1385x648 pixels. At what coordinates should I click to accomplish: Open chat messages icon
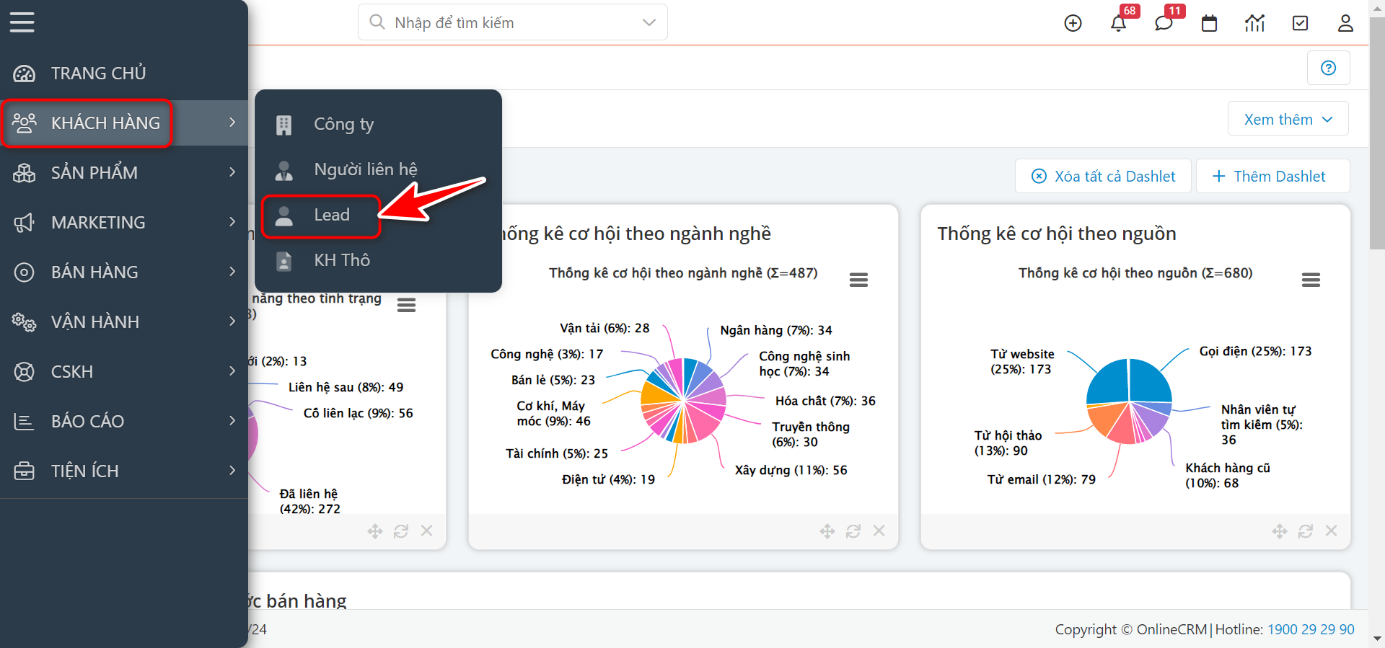tap(1163, 23)
